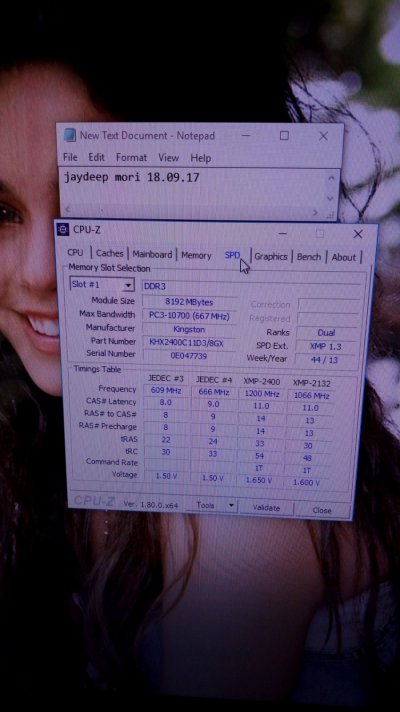This screenshot has width=400, height=712.
Task: Click the XMP-2400 frequency 1200 MHz
Action: pos(262,394)
